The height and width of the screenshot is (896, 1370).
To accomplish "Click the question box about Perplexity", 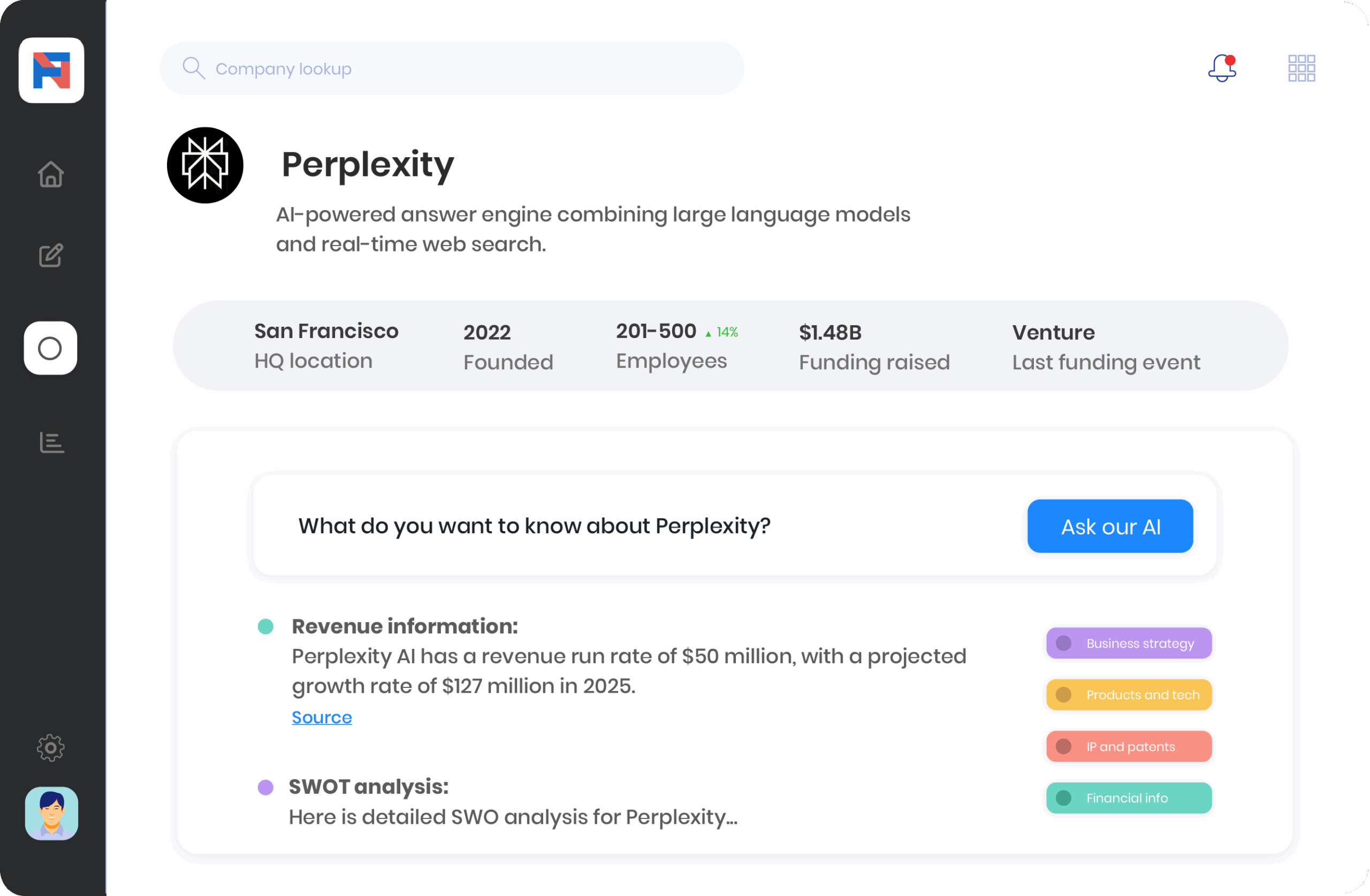I will pyautogui.click(x=633, y=526).
